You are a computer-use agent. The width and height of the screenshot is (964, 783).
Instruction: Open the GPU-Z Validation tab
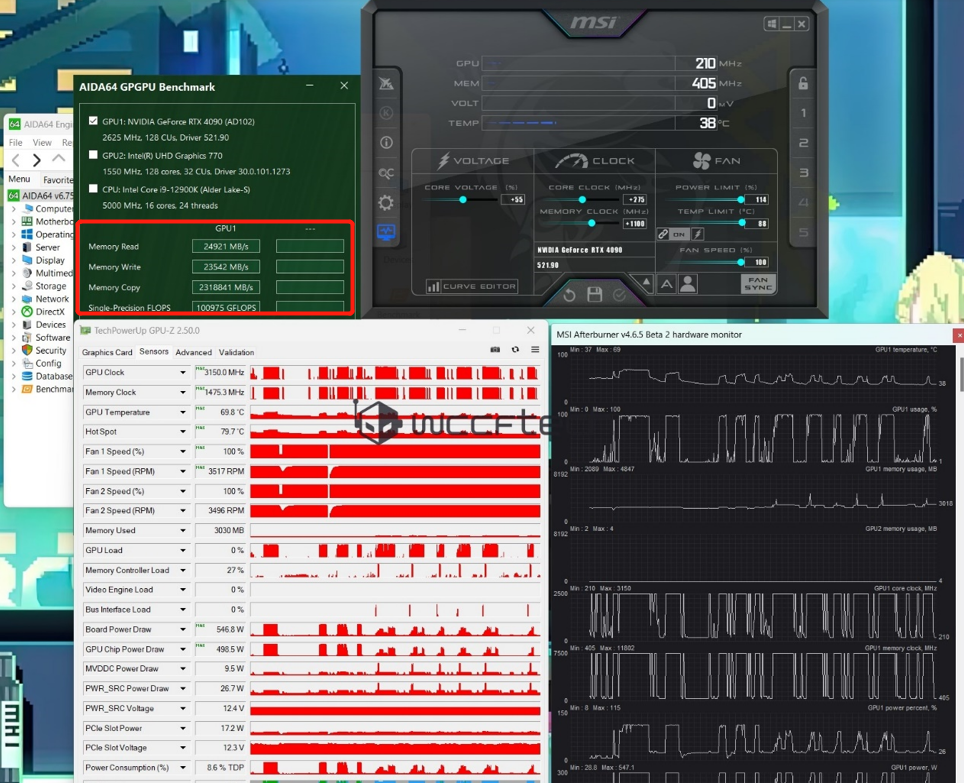pos(237,352)
